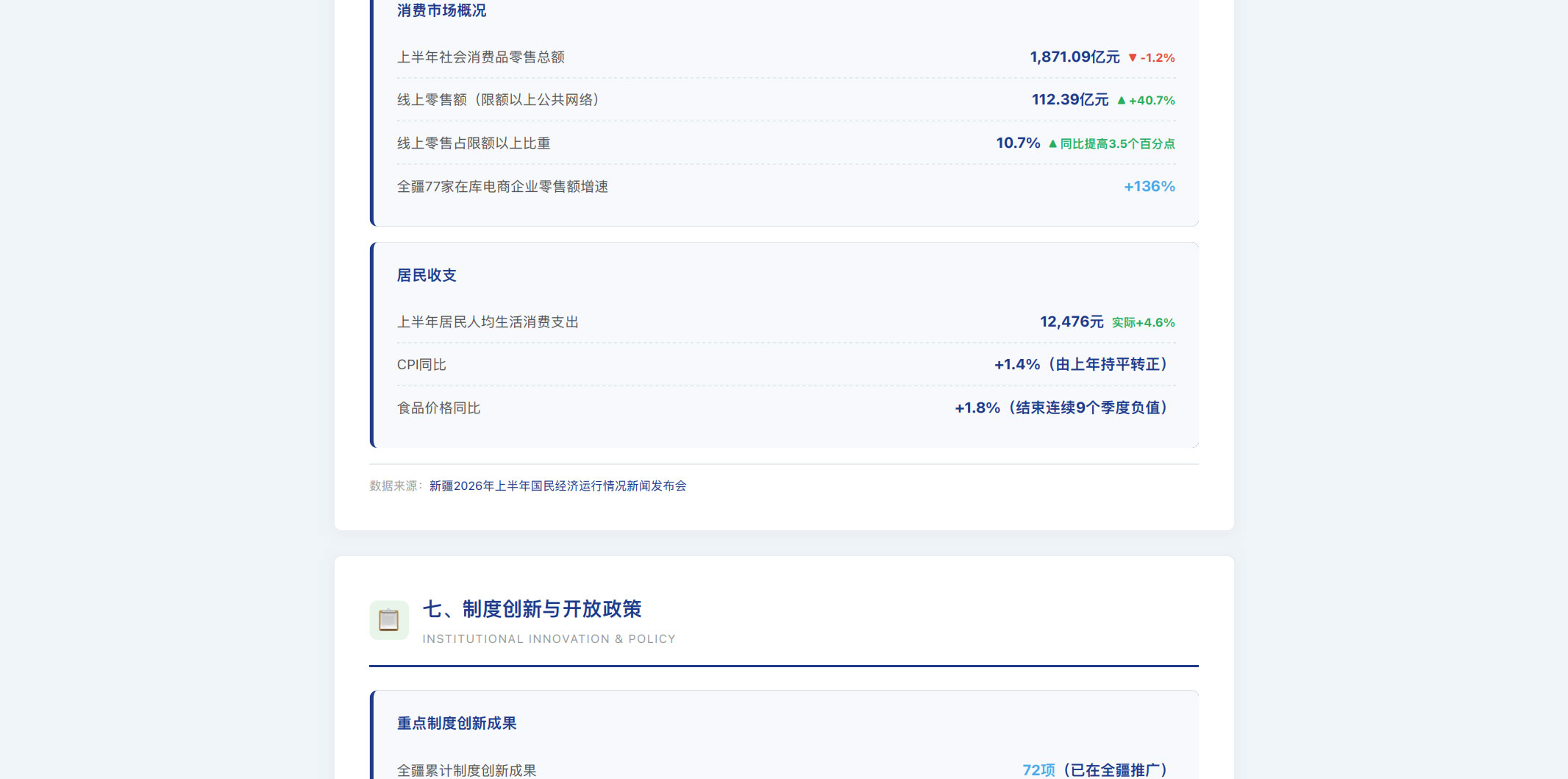
Task: Click the 线上零售占限额以上比重 row label
Action: [474, 143]
